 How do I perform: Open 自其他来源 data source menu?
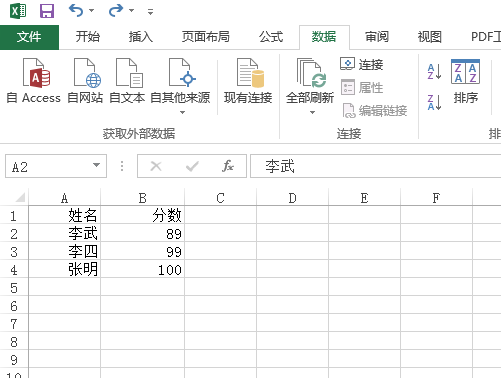point(180,86)
